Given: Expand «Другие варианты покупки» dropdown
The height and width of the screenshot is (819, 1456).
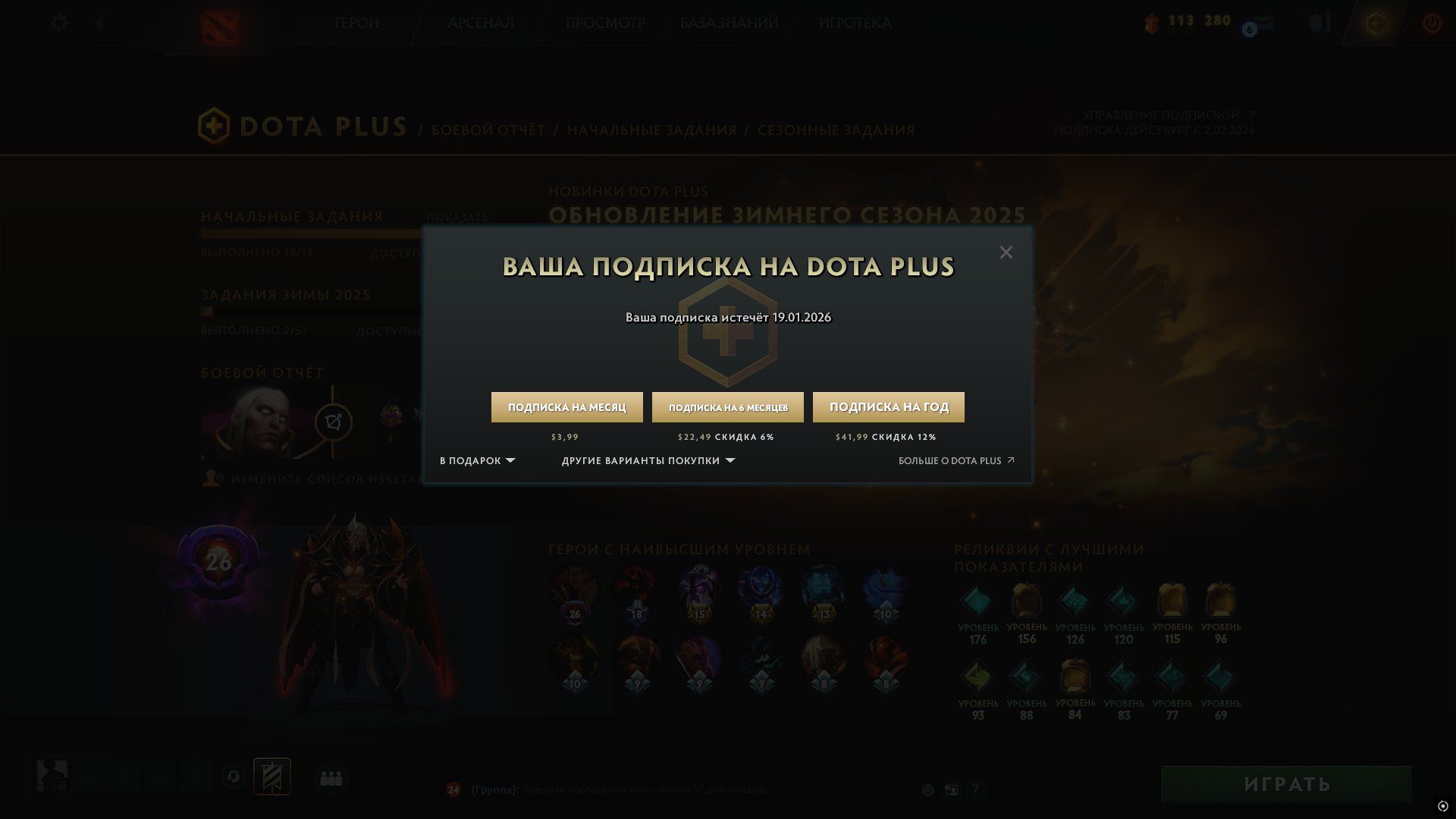Looking at the screenshot, I should coord(648,460).
